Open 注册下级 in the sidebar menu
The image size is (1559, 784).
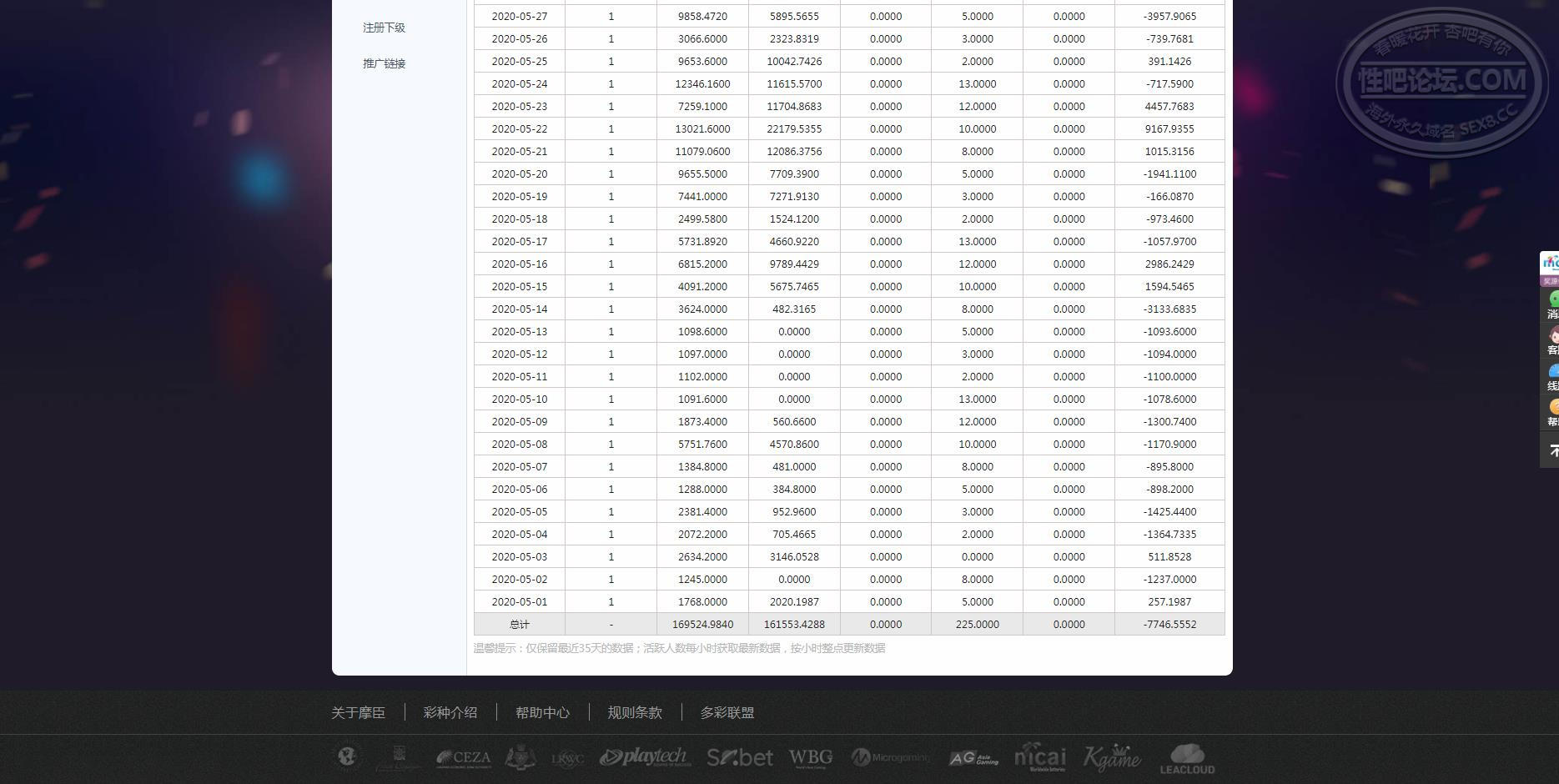(384, 28)
